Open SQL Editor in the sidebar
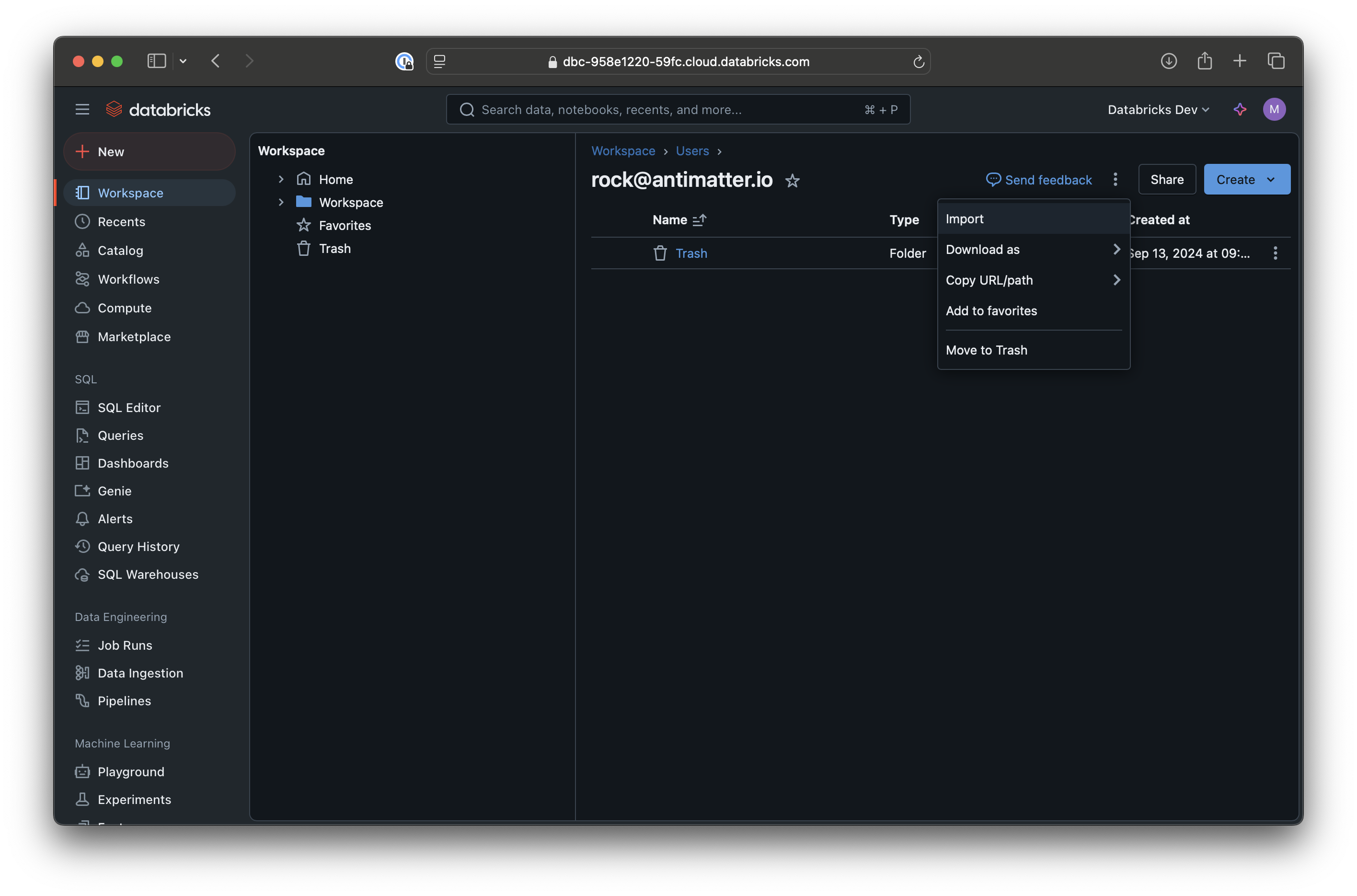1357x896 pixels. (149, 407)
